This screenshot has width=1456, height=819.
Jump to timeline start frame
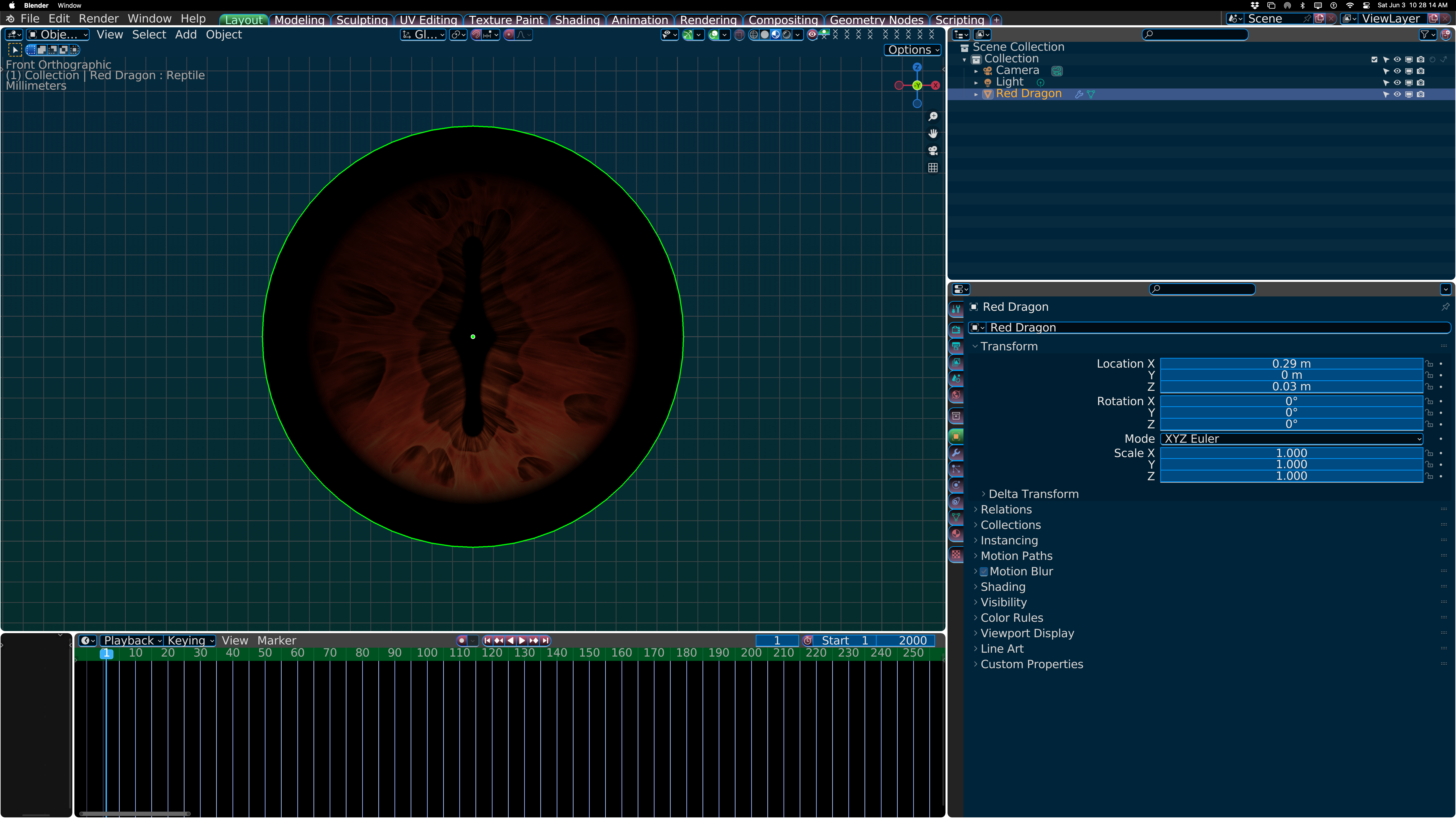point(487,640)
